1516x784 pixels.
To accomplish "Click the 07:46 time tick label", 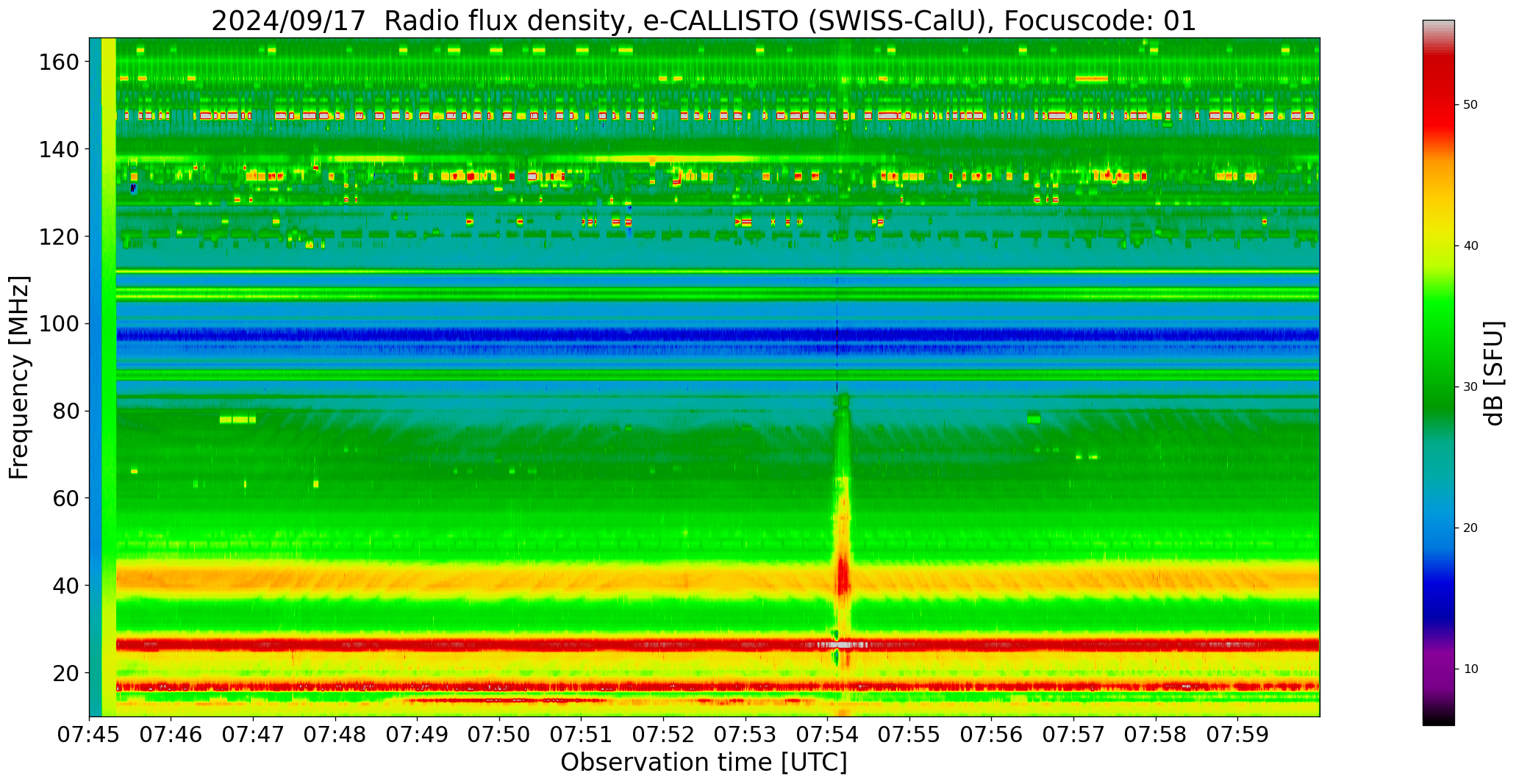I will [x=171, y=735].
